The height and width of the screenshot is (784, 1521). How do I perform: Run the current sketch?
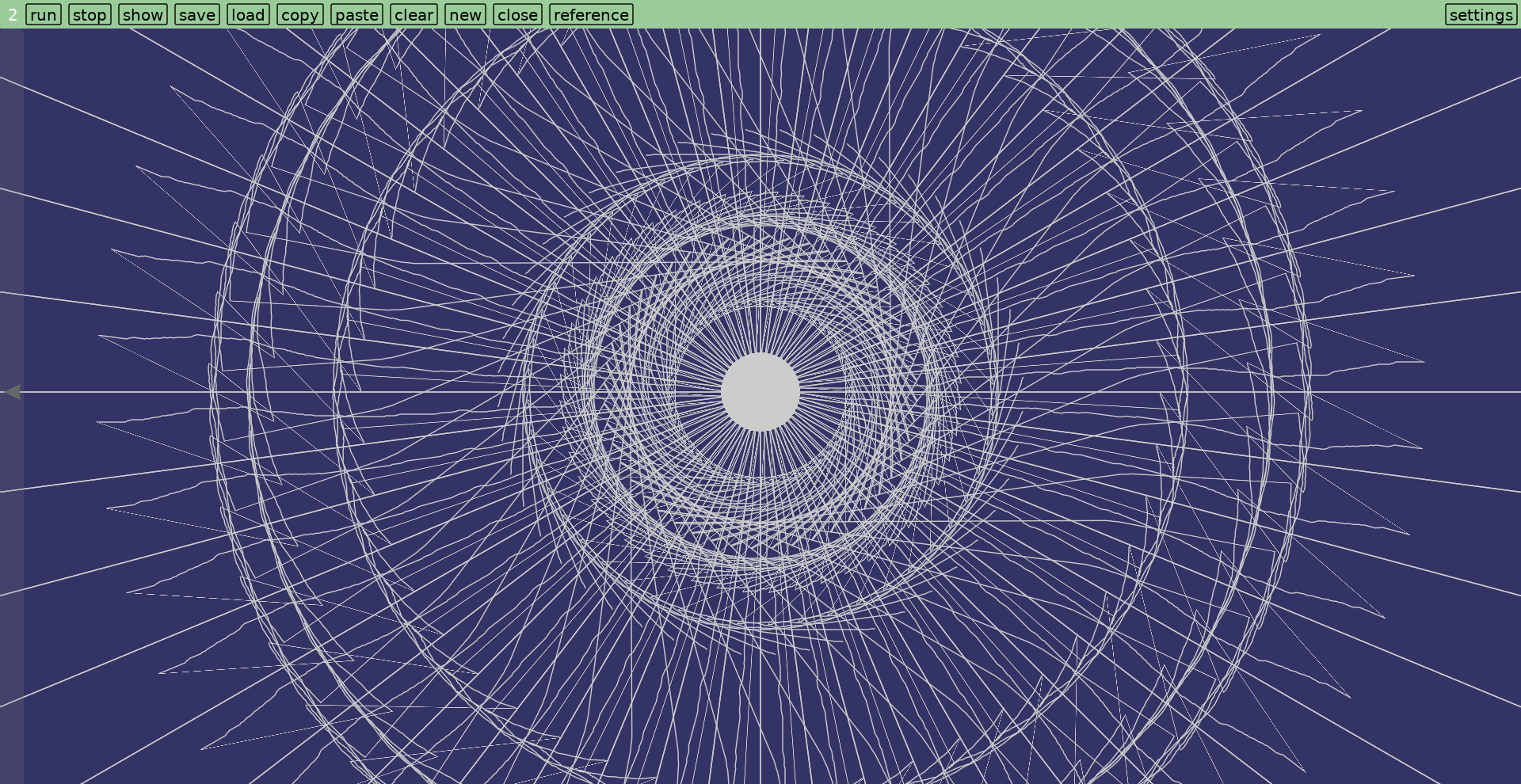(44, 14)
